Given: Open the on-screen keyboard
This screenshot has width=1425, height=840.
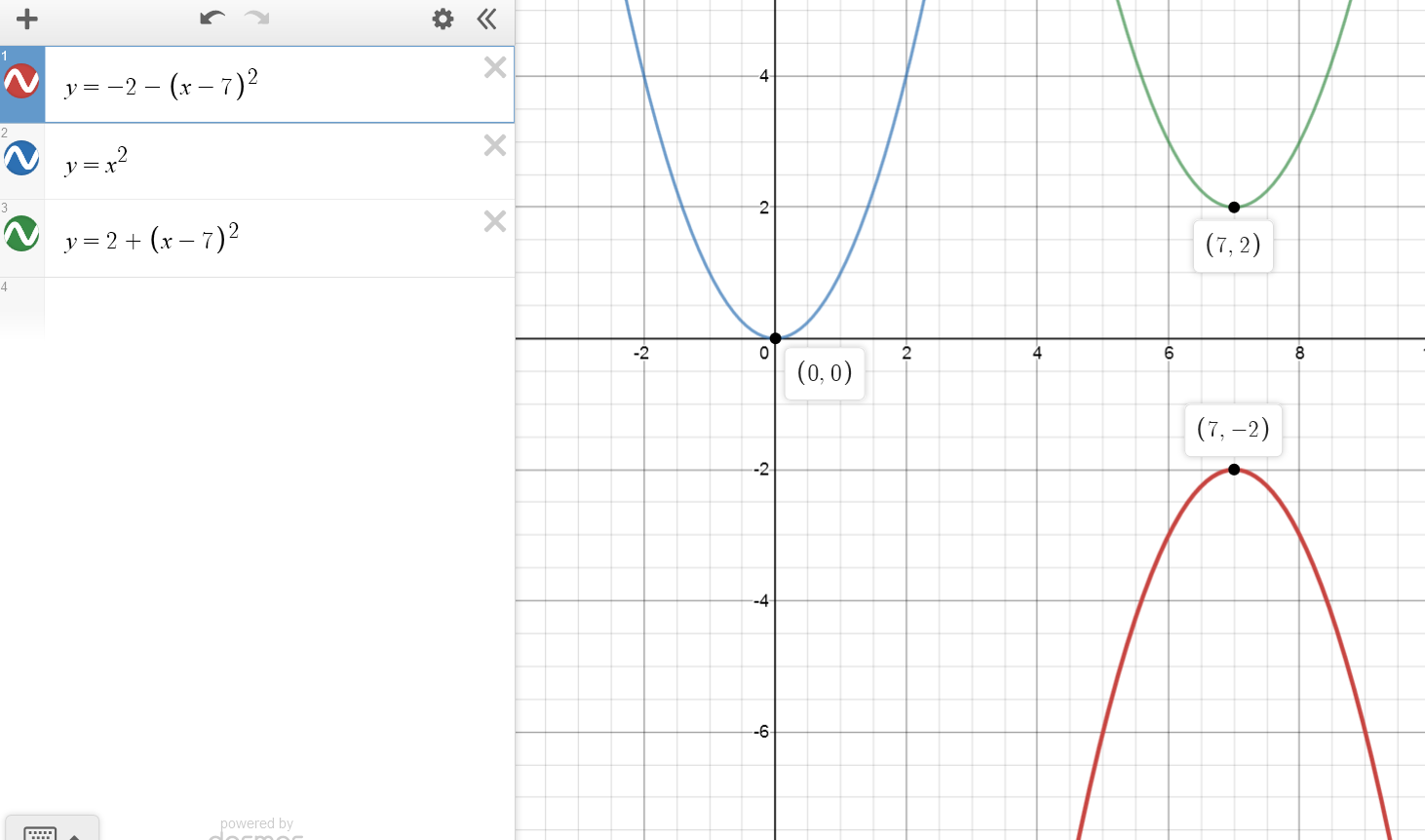Looking at the screenshot, I should [40, 832].
